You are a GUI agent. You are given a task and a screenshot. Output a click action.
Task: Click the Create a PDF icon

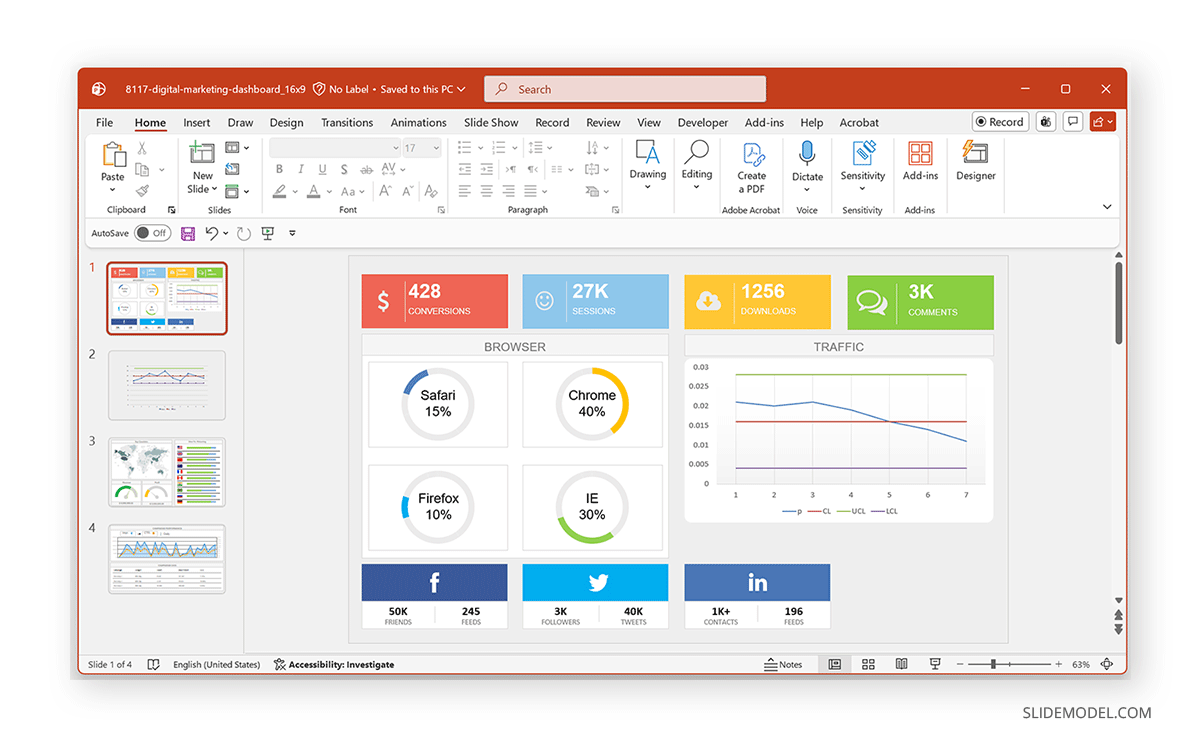752,167
